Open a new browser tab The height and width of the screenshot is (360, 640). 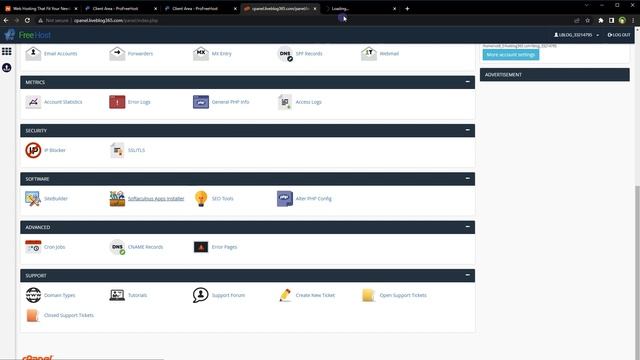407,9
